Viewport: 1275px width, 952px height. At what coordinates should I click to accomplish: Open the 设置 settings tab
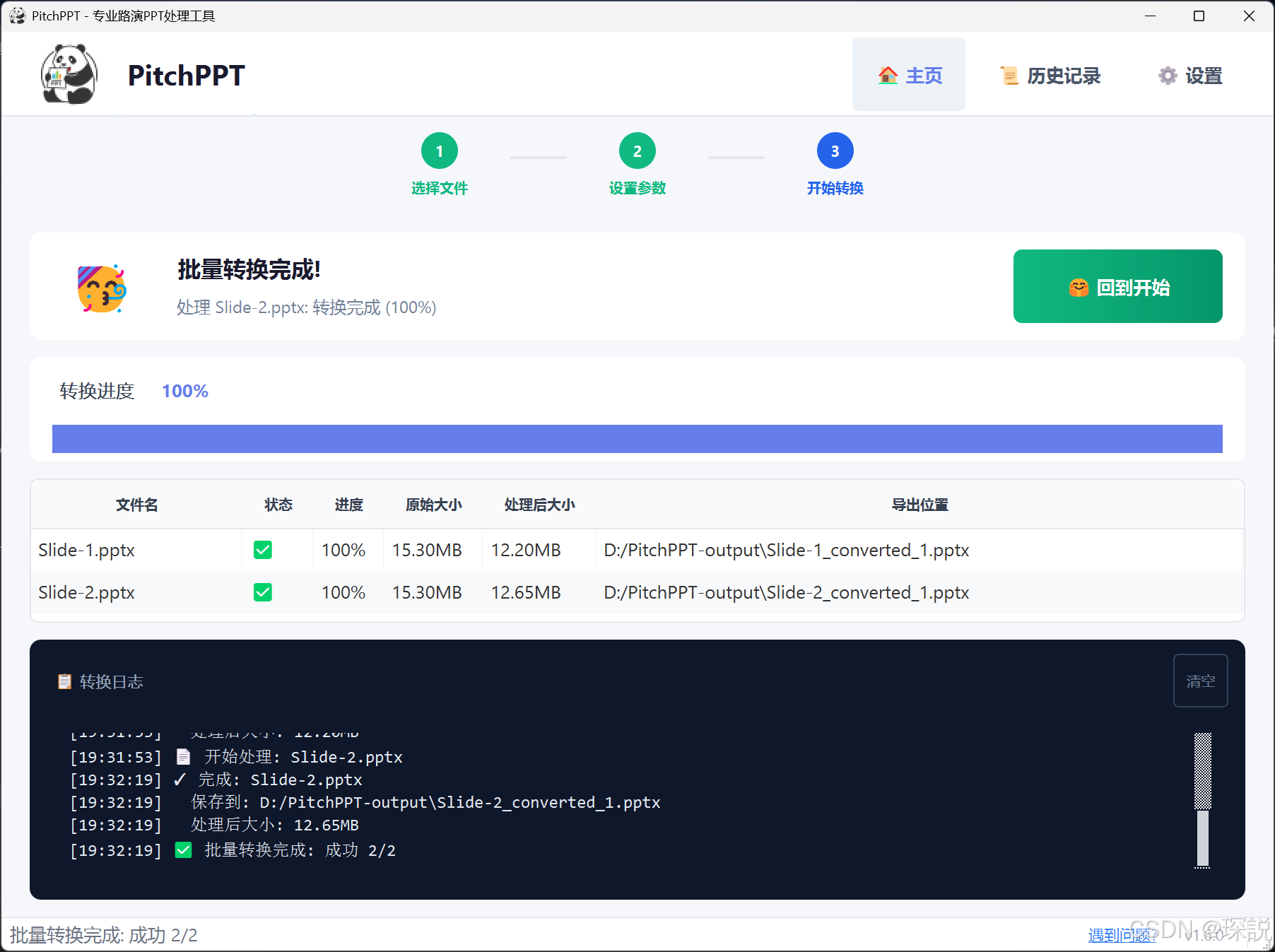pos(1190,75)
